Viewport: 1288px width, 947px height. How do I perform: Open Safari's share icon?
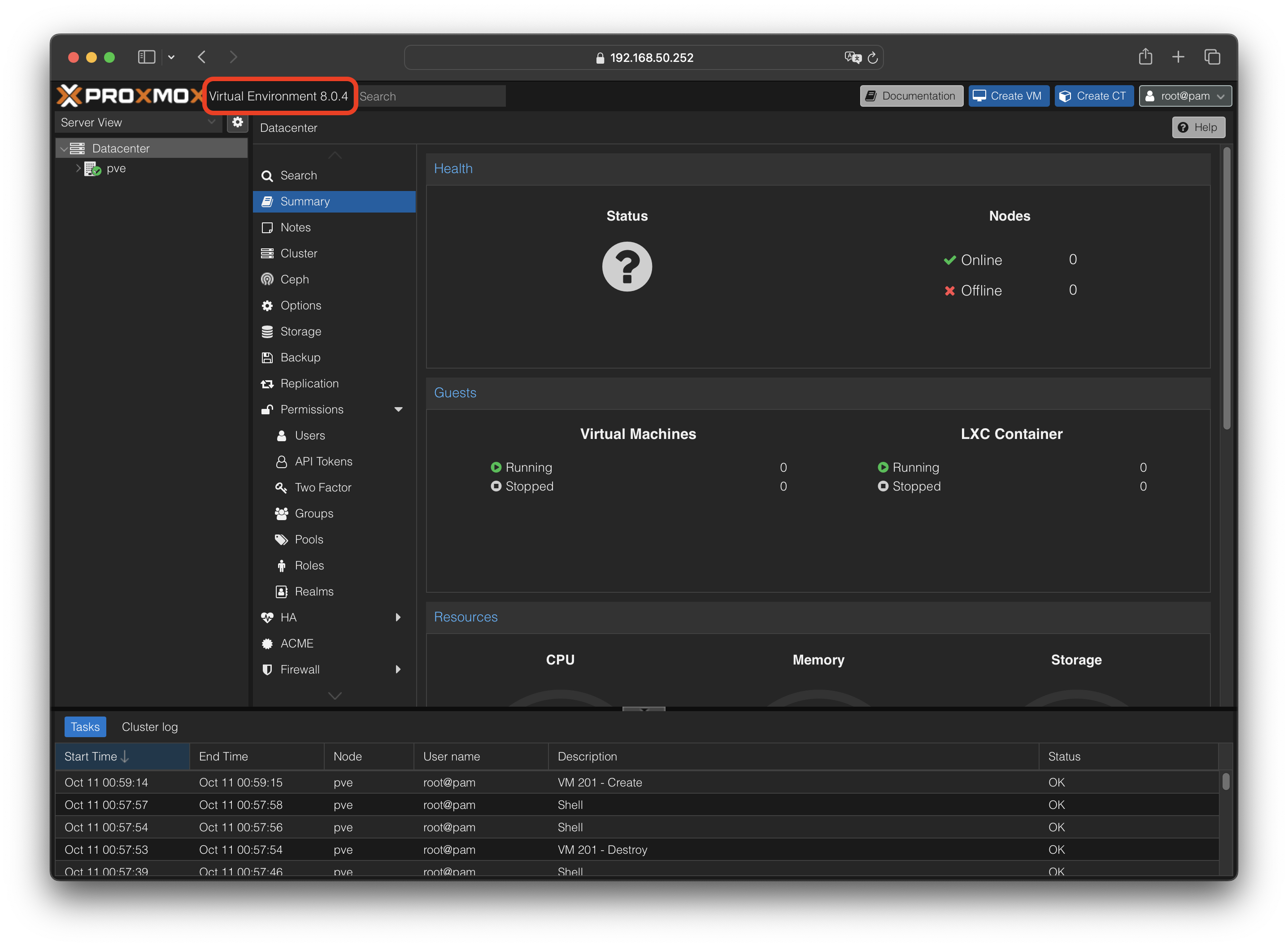click(x=1145, y=57)
